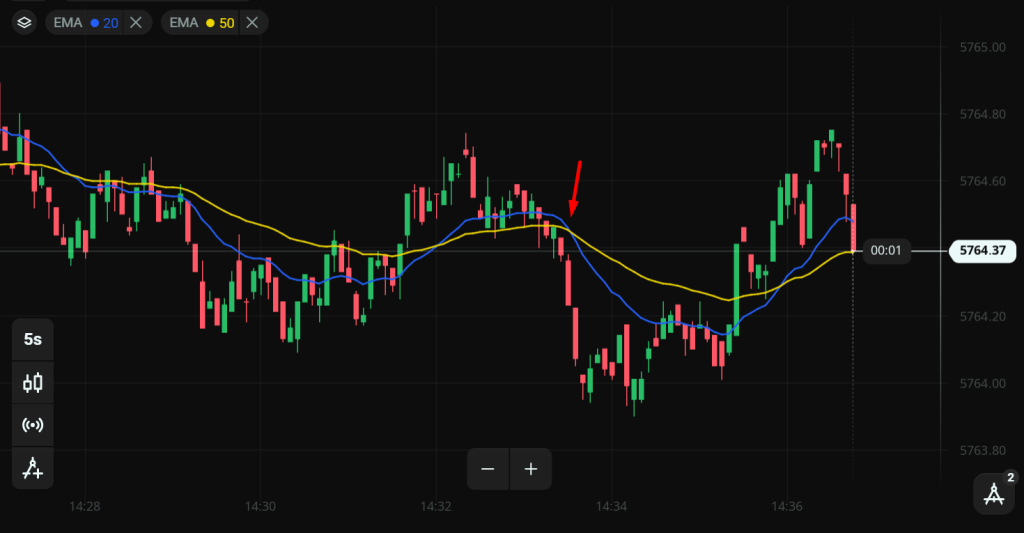Change the candlestick chart type
The image size is (1024, 533).
33,382
